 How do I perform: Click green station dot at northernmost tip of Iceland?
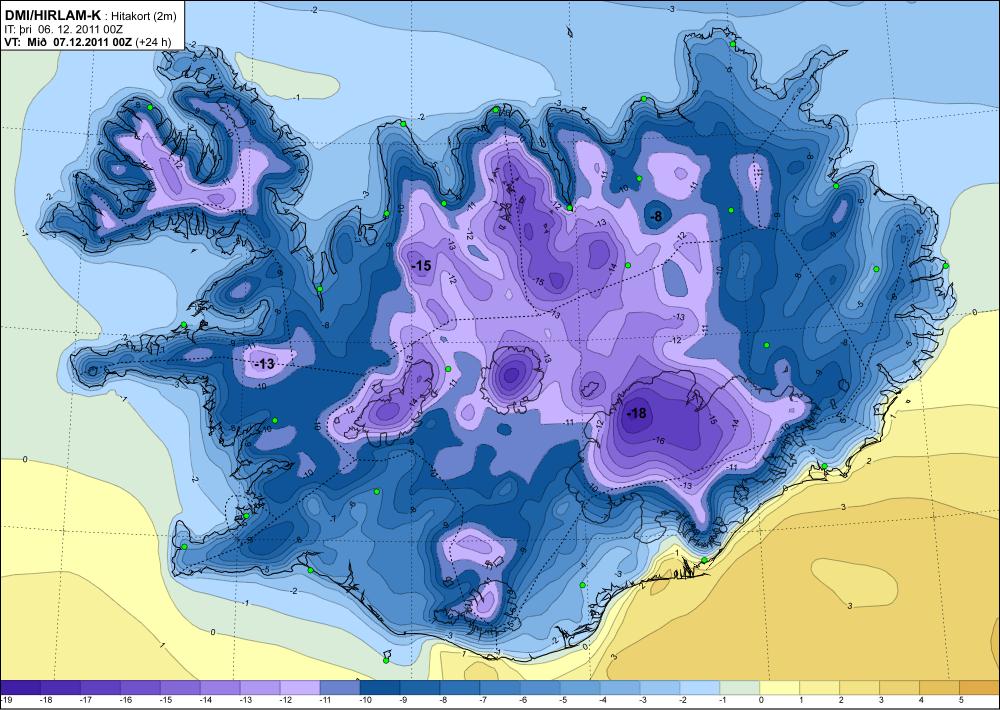click(x=733, y=44)
